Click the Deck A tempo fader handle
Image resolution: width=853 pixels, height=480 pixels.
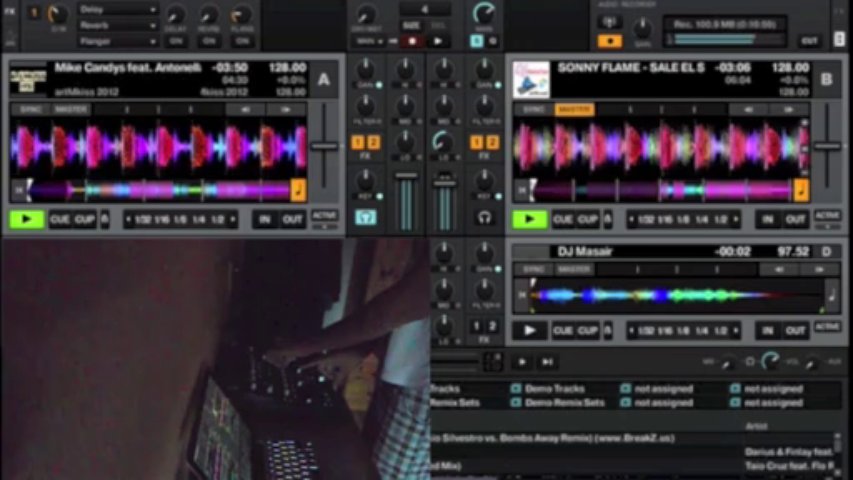click(x=324, y=146)
